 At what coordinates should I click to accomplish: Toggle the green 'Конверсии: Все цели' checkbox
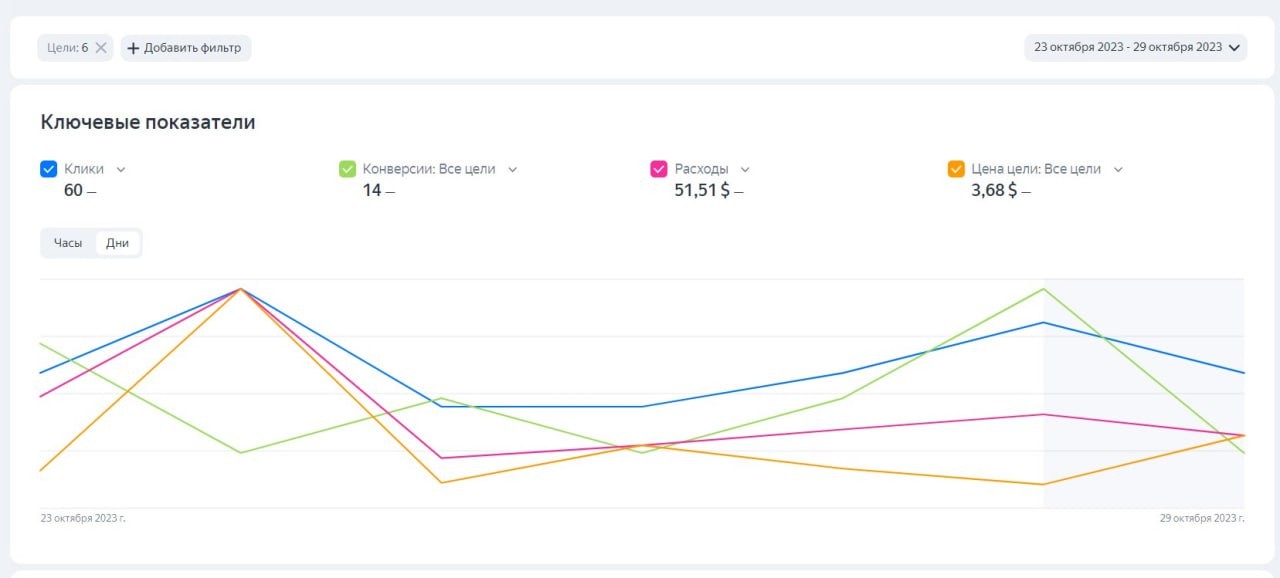click(x=347, y=169)
